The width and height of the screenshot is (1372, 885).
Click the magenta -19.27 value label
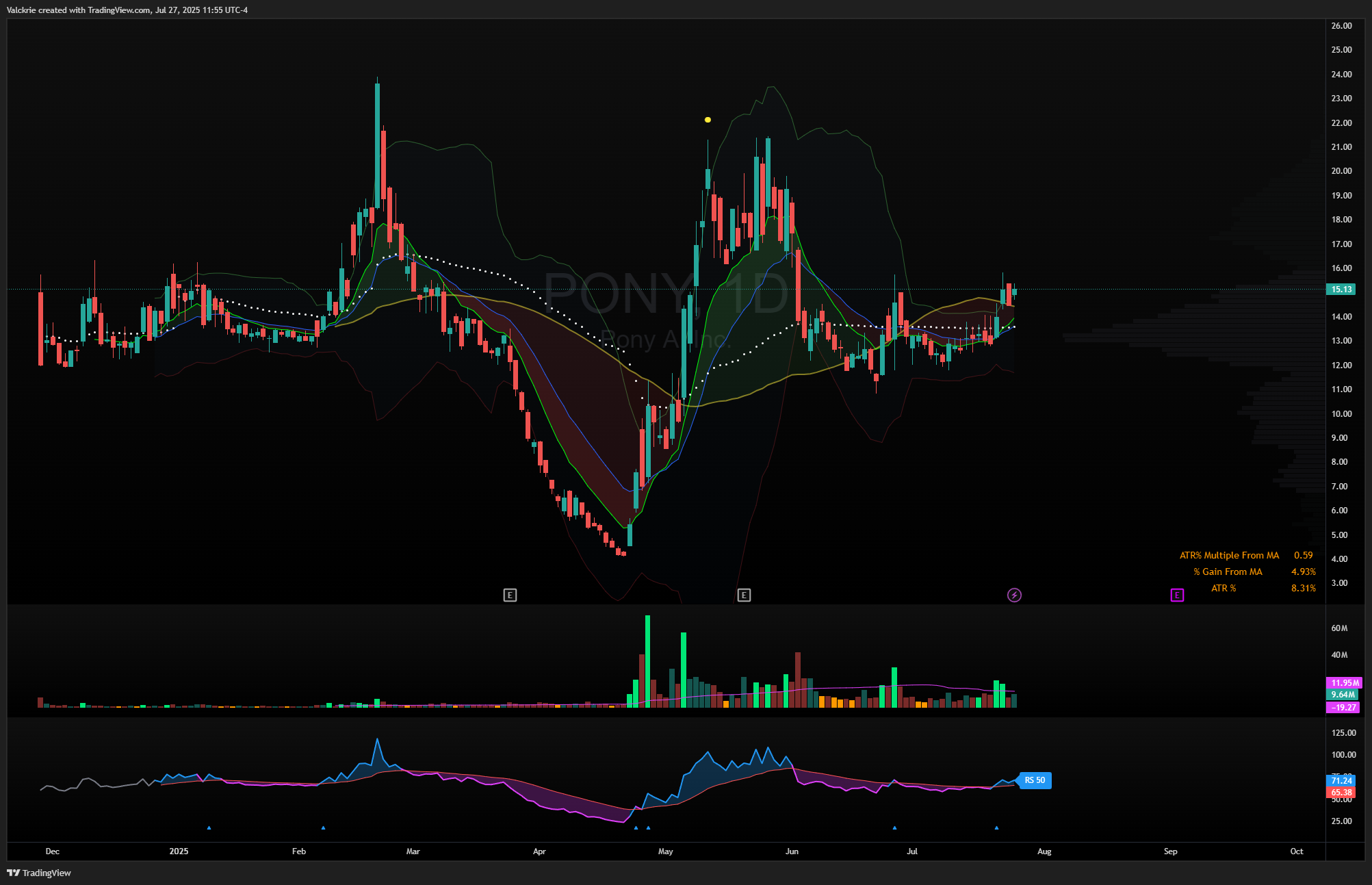click(x=1343, y=707)
